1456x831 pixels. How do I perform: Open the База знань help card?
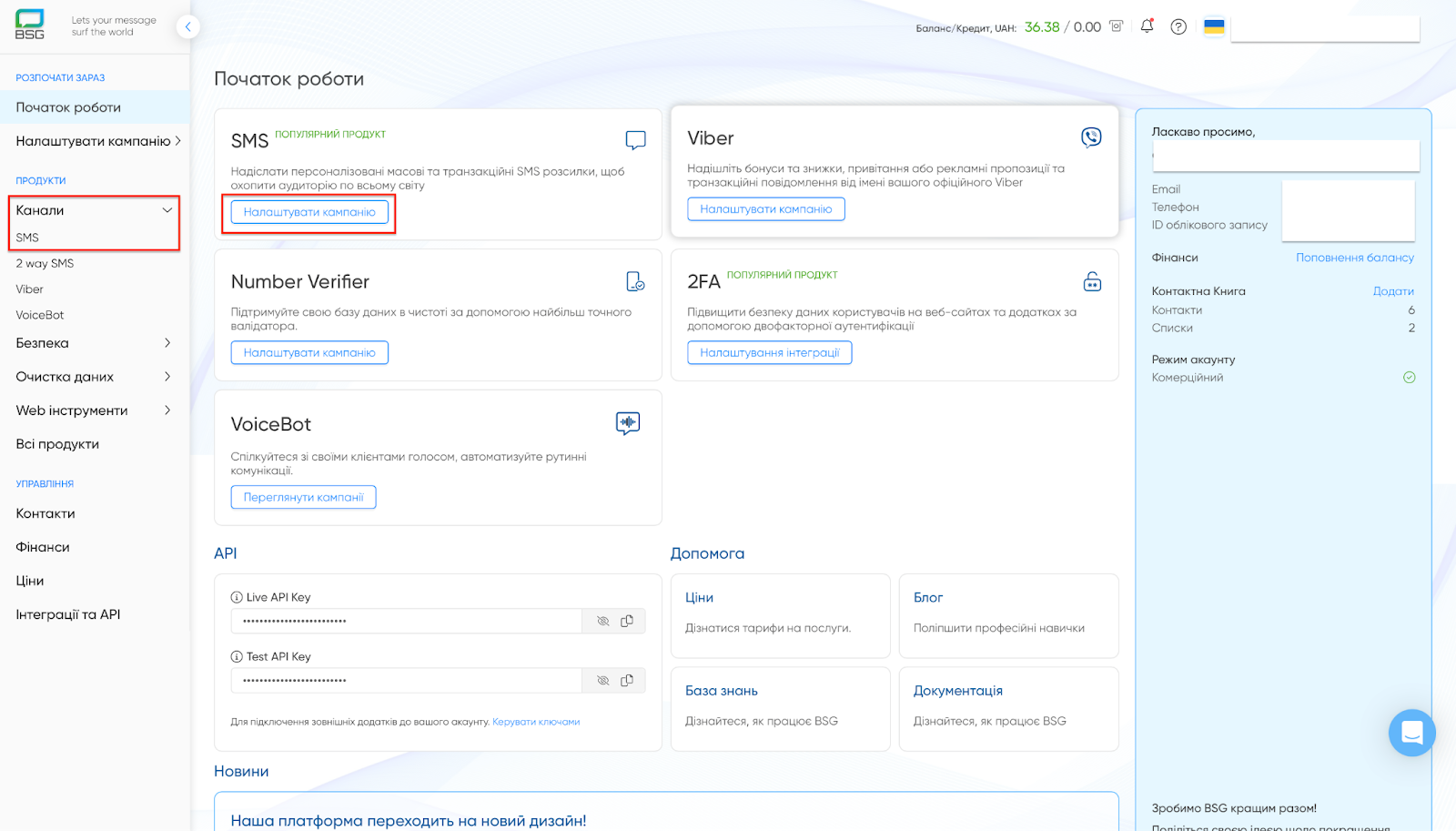[780, 709]
